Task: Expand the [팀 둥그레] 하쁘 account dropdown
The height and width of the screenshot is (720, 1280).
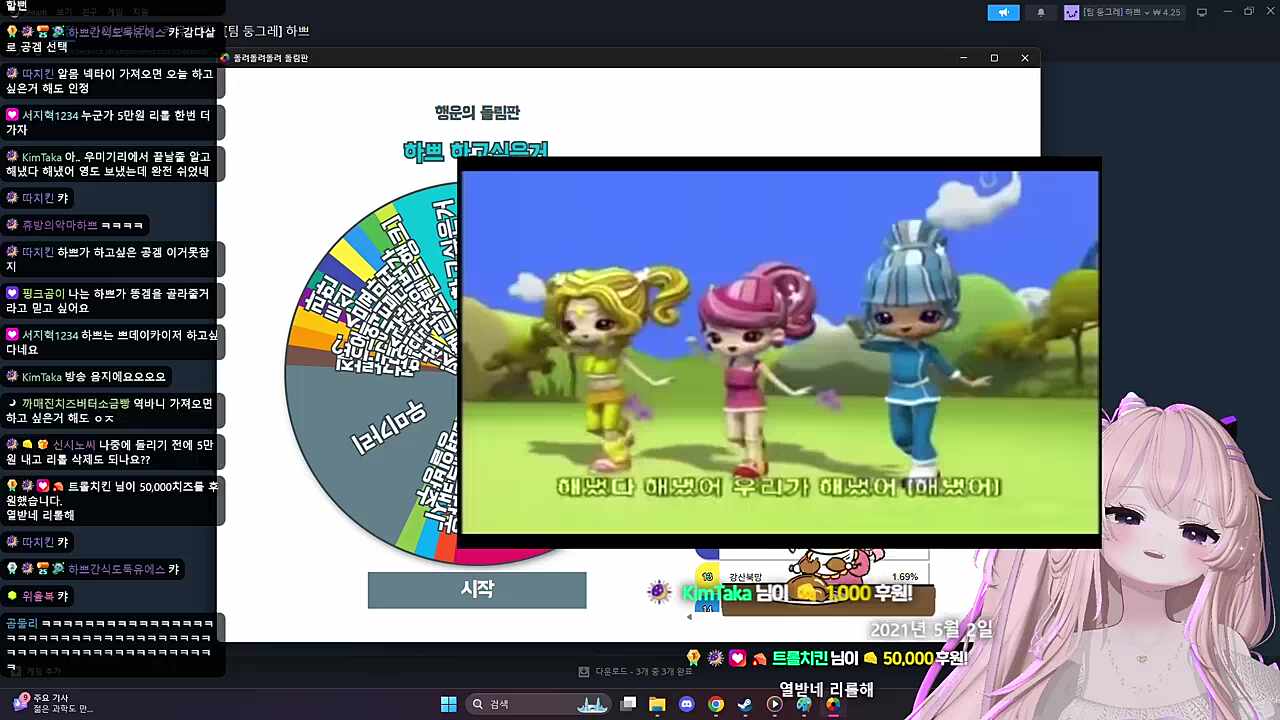Action: point(1123,12)
